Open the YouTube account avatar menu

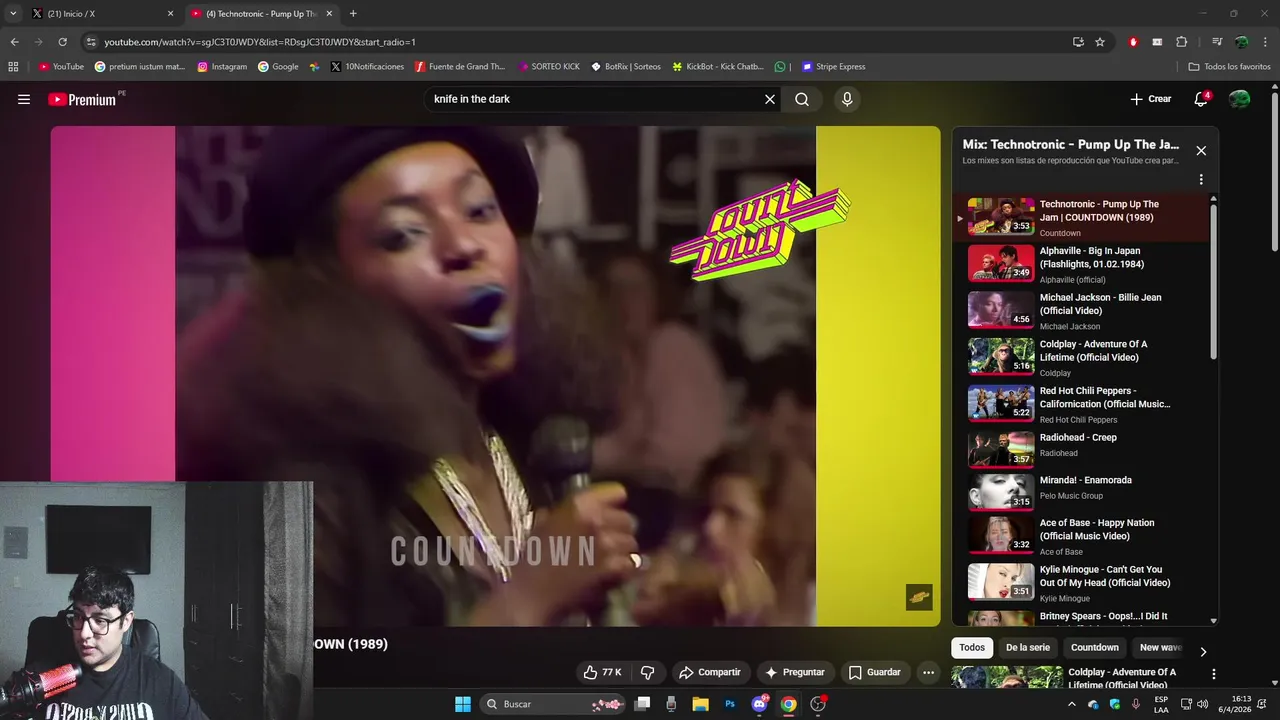pos(1239,99)
